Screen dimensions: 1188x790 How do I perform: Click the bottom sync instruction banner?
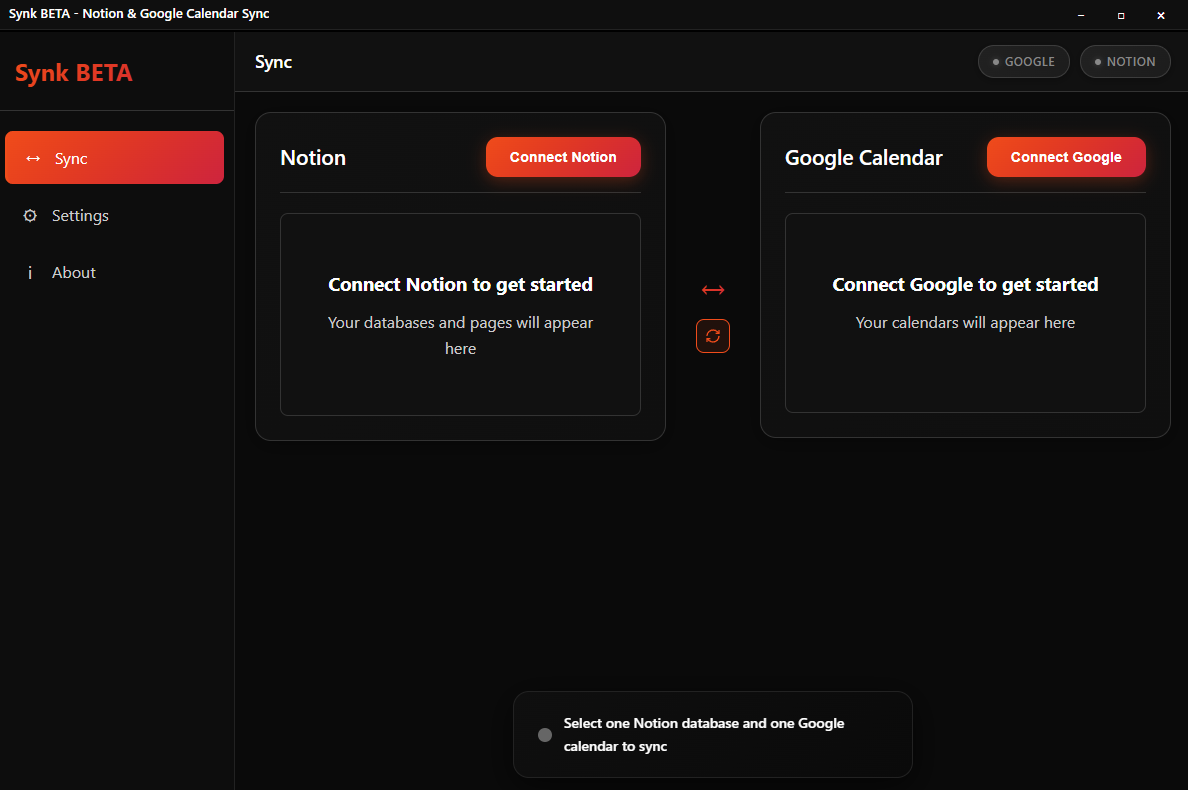coord(712,734)
